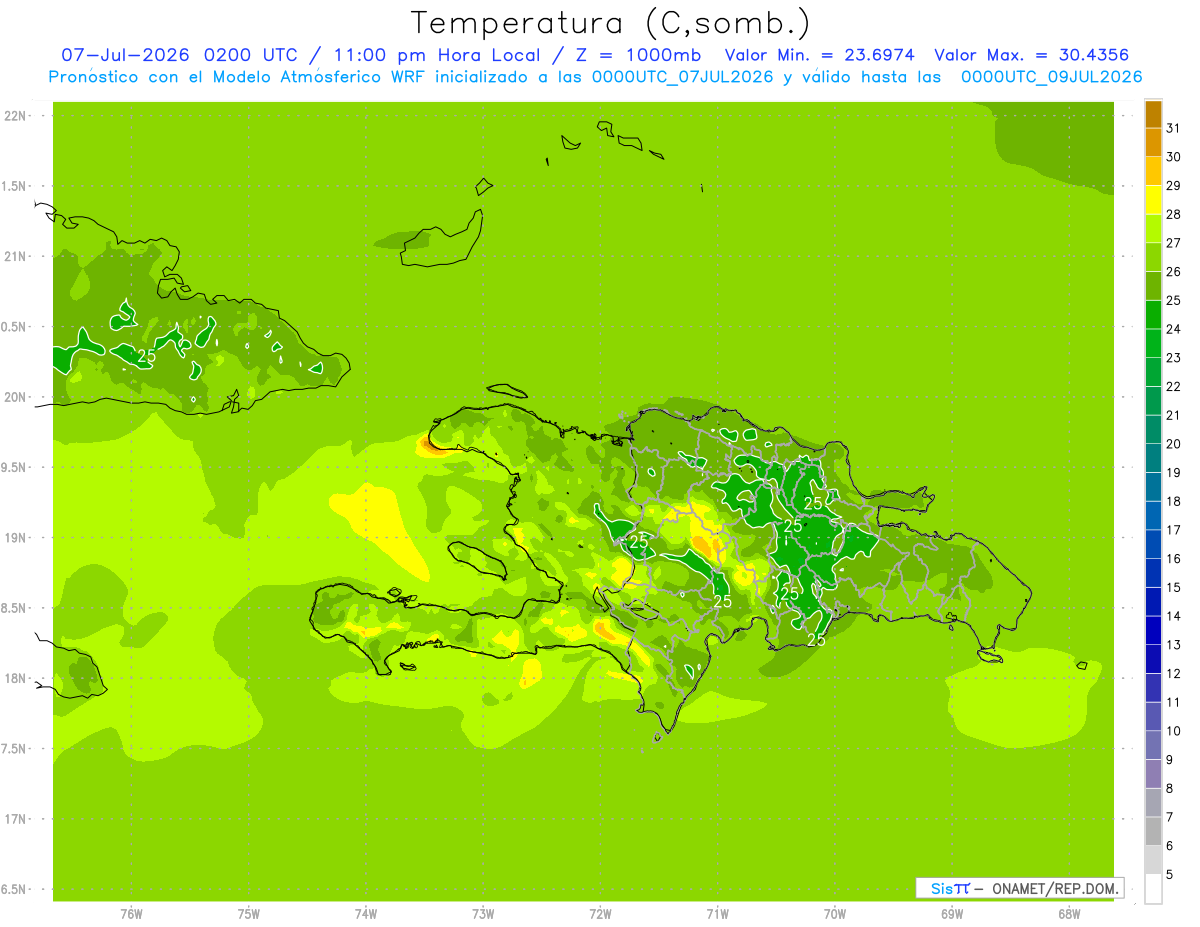Pick the orange color band above 31

tap(1153, 114)
